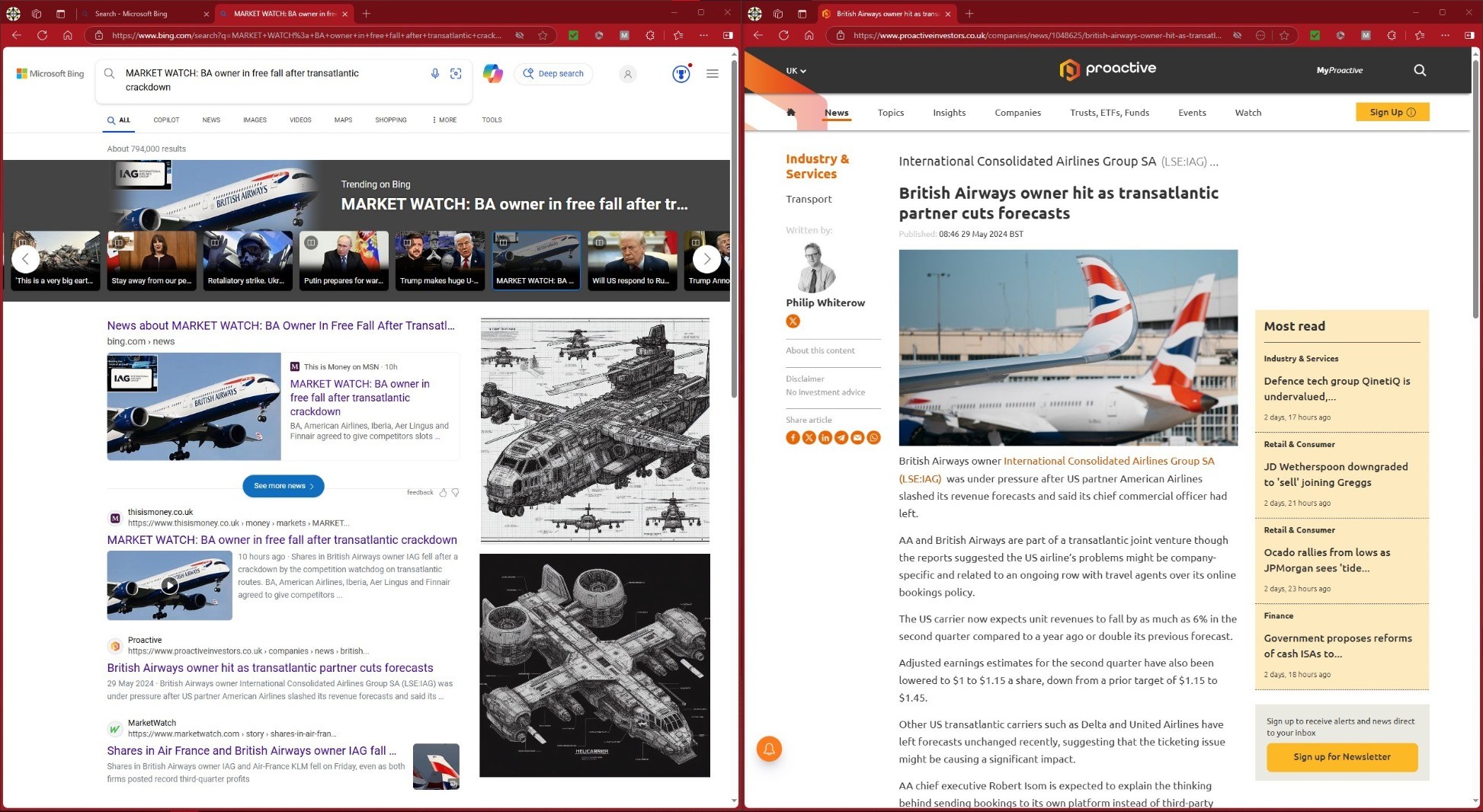Open Bing hamburger settings menu

(713, 73)
